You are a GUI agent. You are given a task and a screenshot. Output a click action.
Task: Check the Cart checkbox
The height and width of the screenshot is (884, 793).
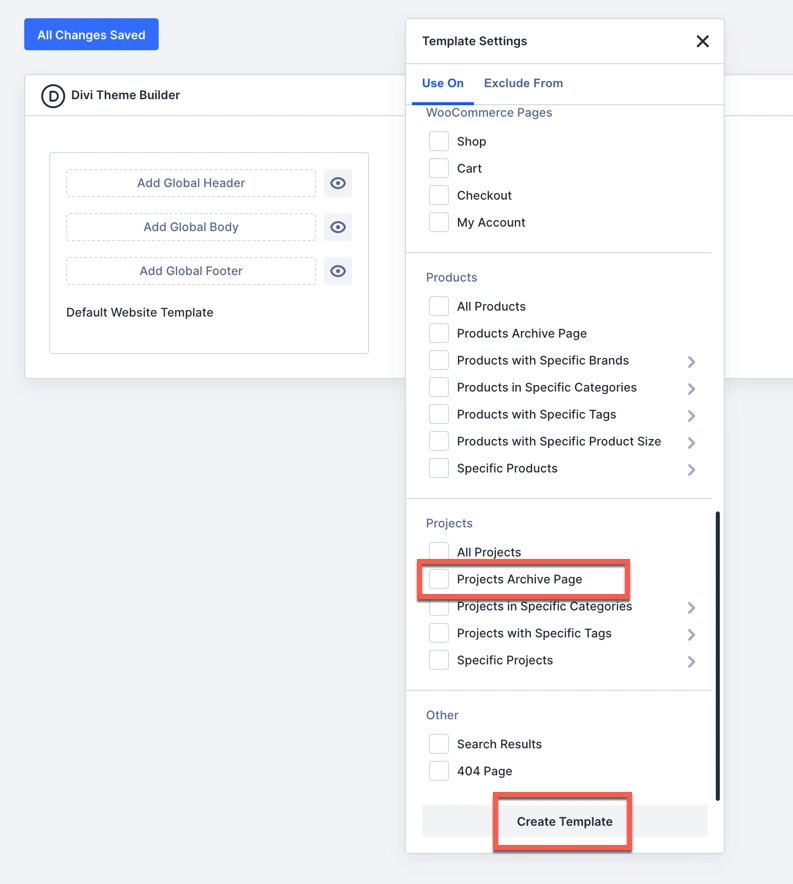pos(438,169)
